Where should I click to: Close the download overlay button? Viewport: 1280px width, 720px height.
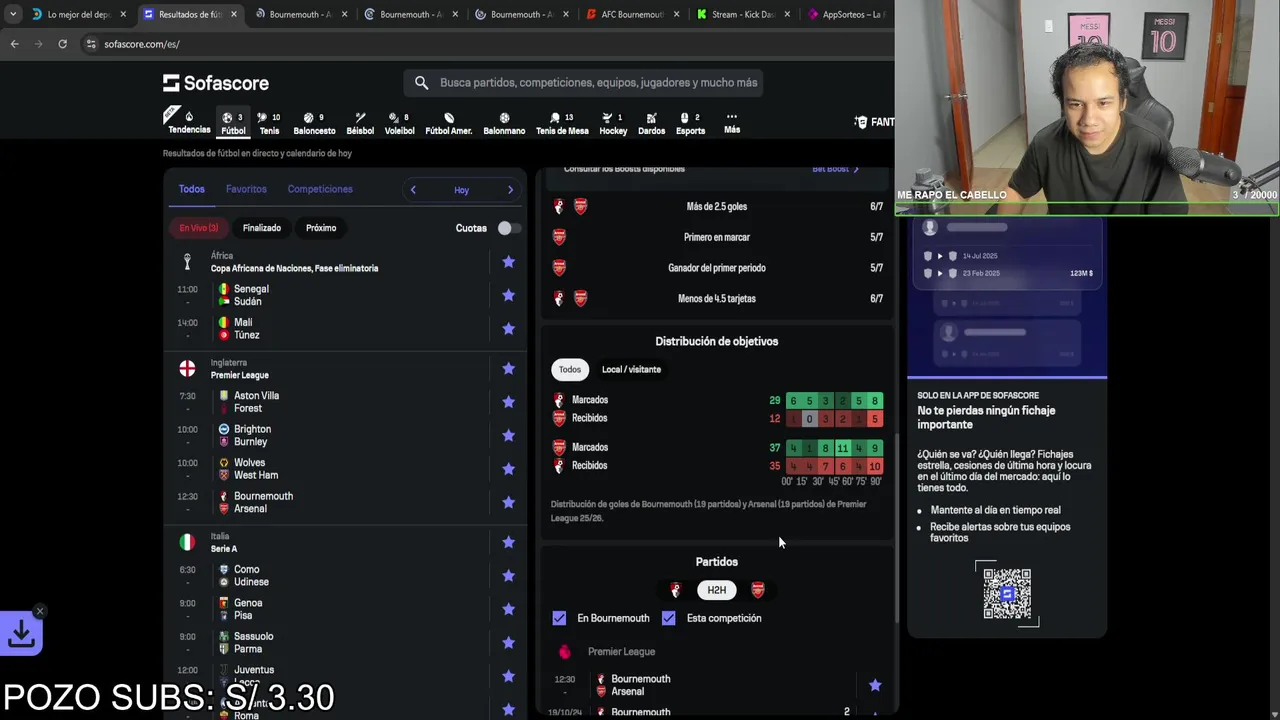point(40,611)
